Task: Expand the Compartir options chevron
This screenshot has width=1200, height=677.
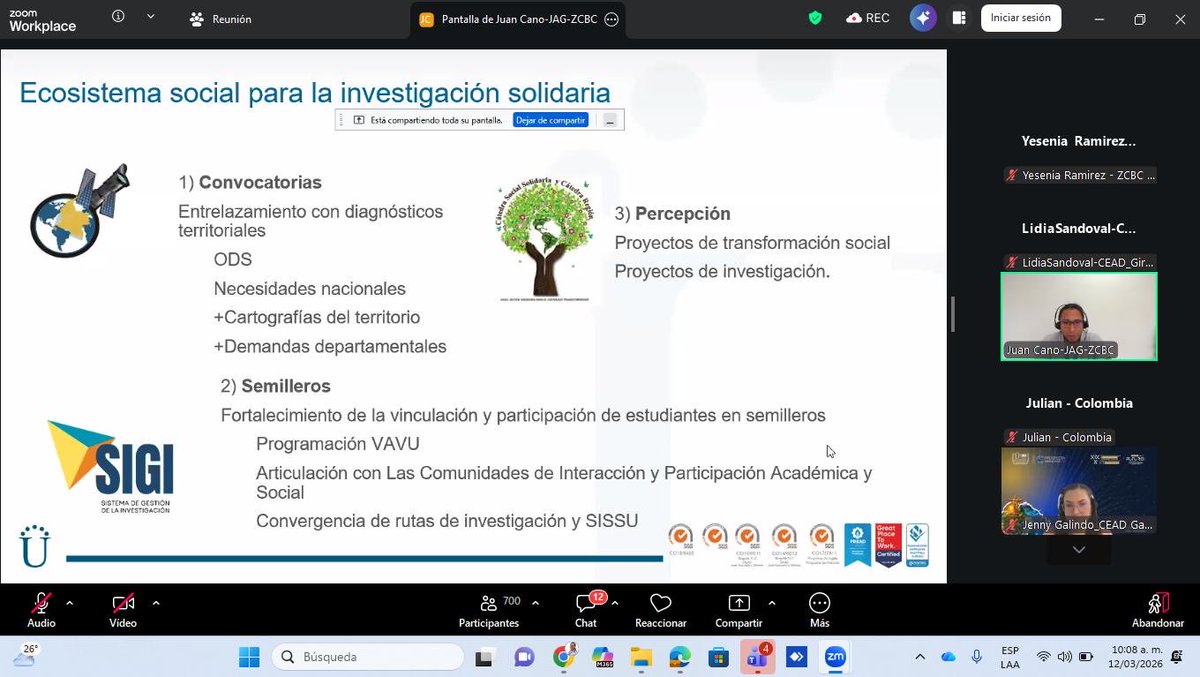Action: 771,602
